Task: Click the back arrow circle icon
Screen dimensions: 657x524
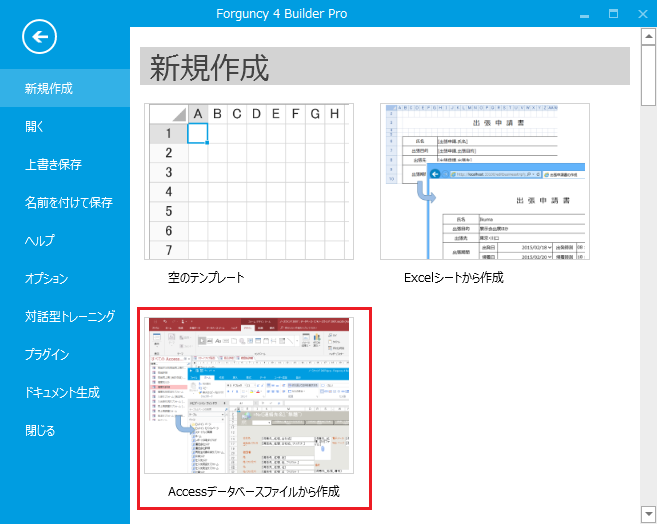Action: point(39,37)
